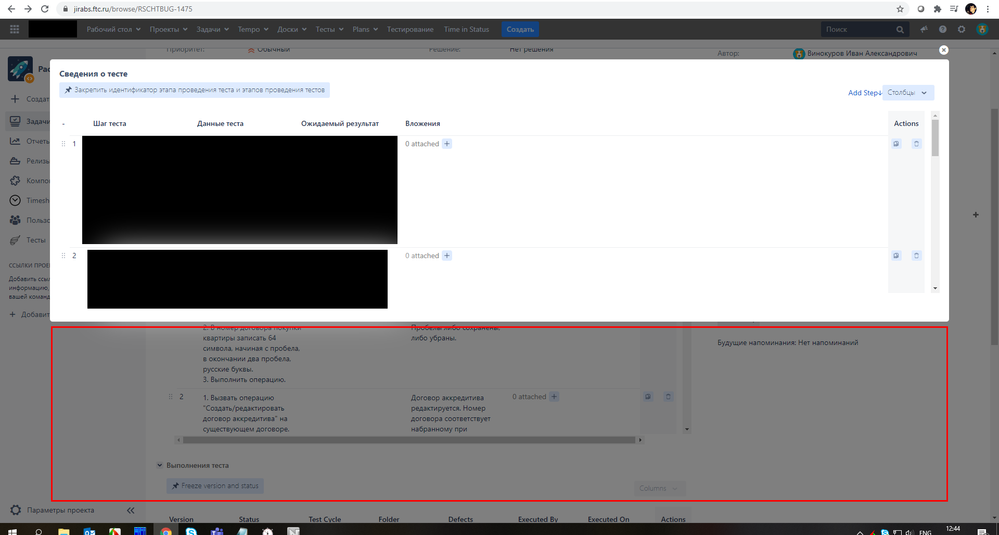This screenshot has width=999, height=535.
Task: Click the Add Step link
Action: (x=864, y=93)
